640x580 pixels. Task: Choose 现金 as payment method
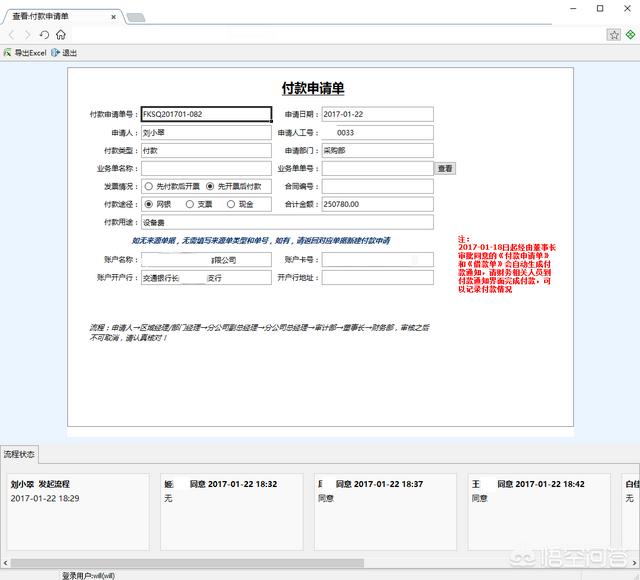[231, 204]
